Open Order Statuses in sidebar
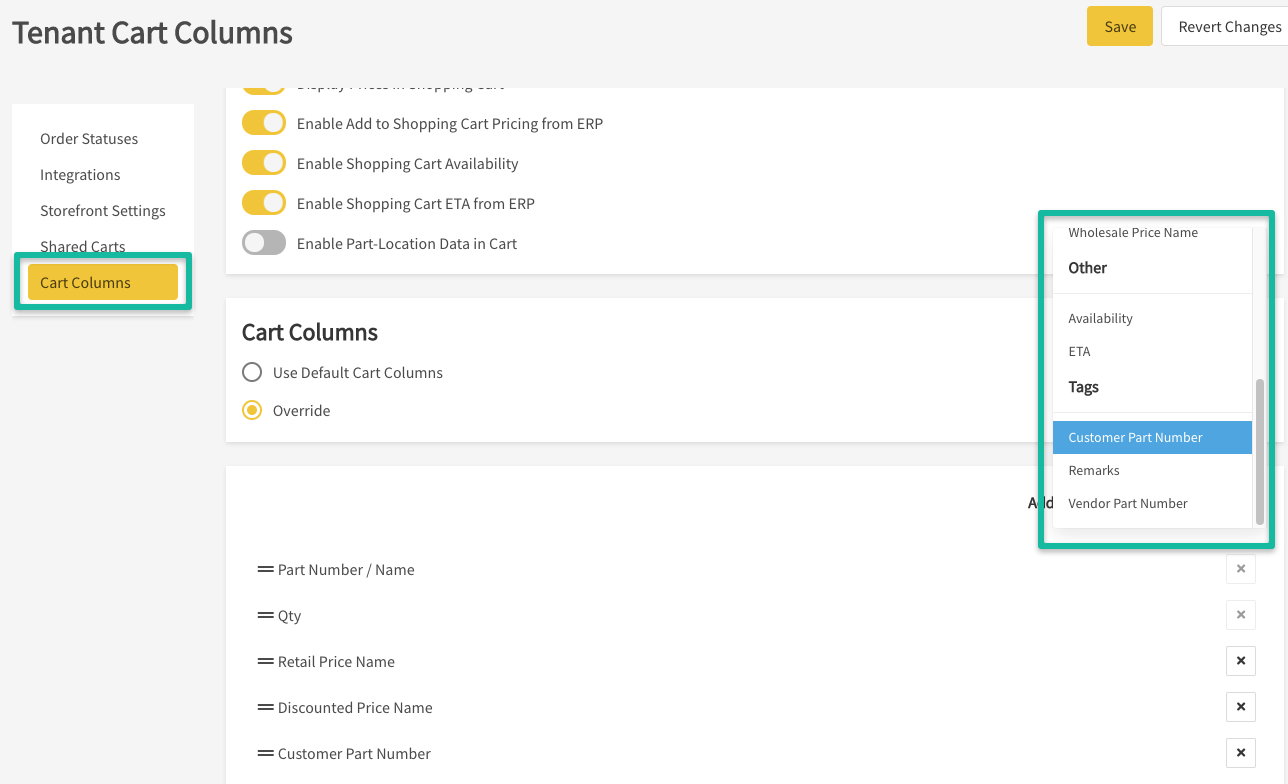This screenshot has height=784, width=1288. tap(89, 138)
